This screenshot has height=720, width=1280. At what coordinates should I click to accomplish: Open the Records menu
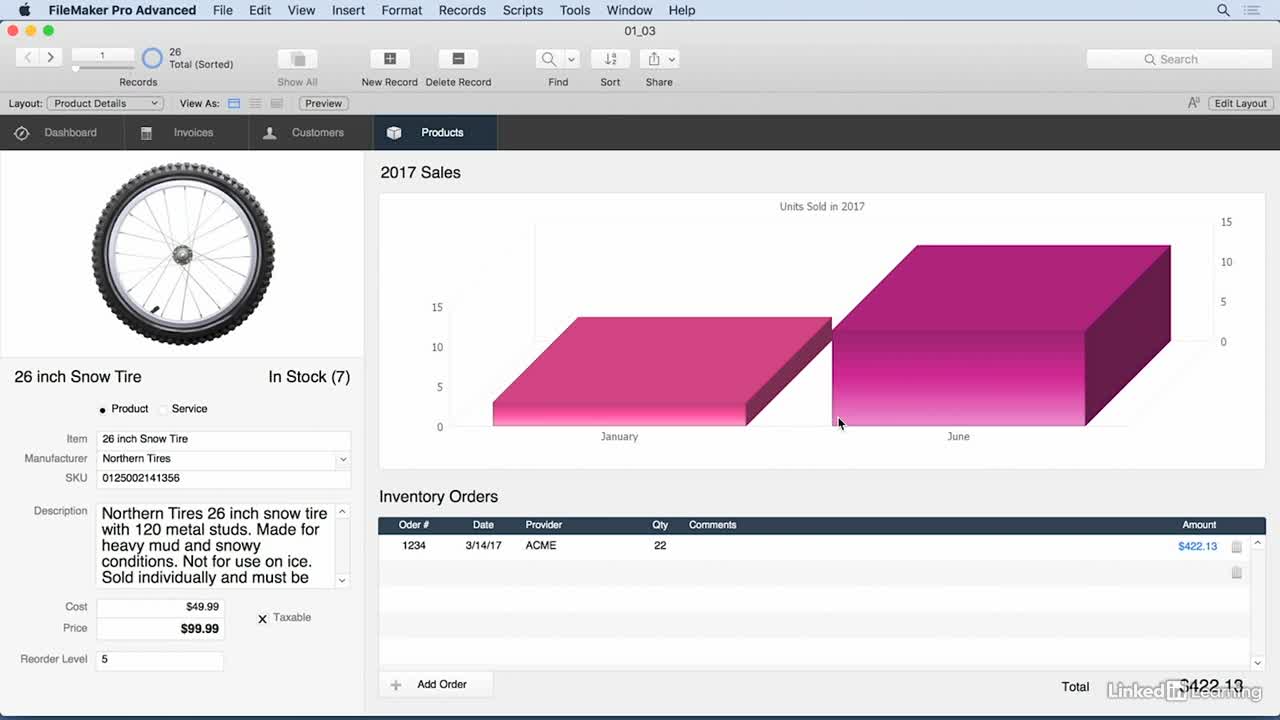(x=462, y=10)
